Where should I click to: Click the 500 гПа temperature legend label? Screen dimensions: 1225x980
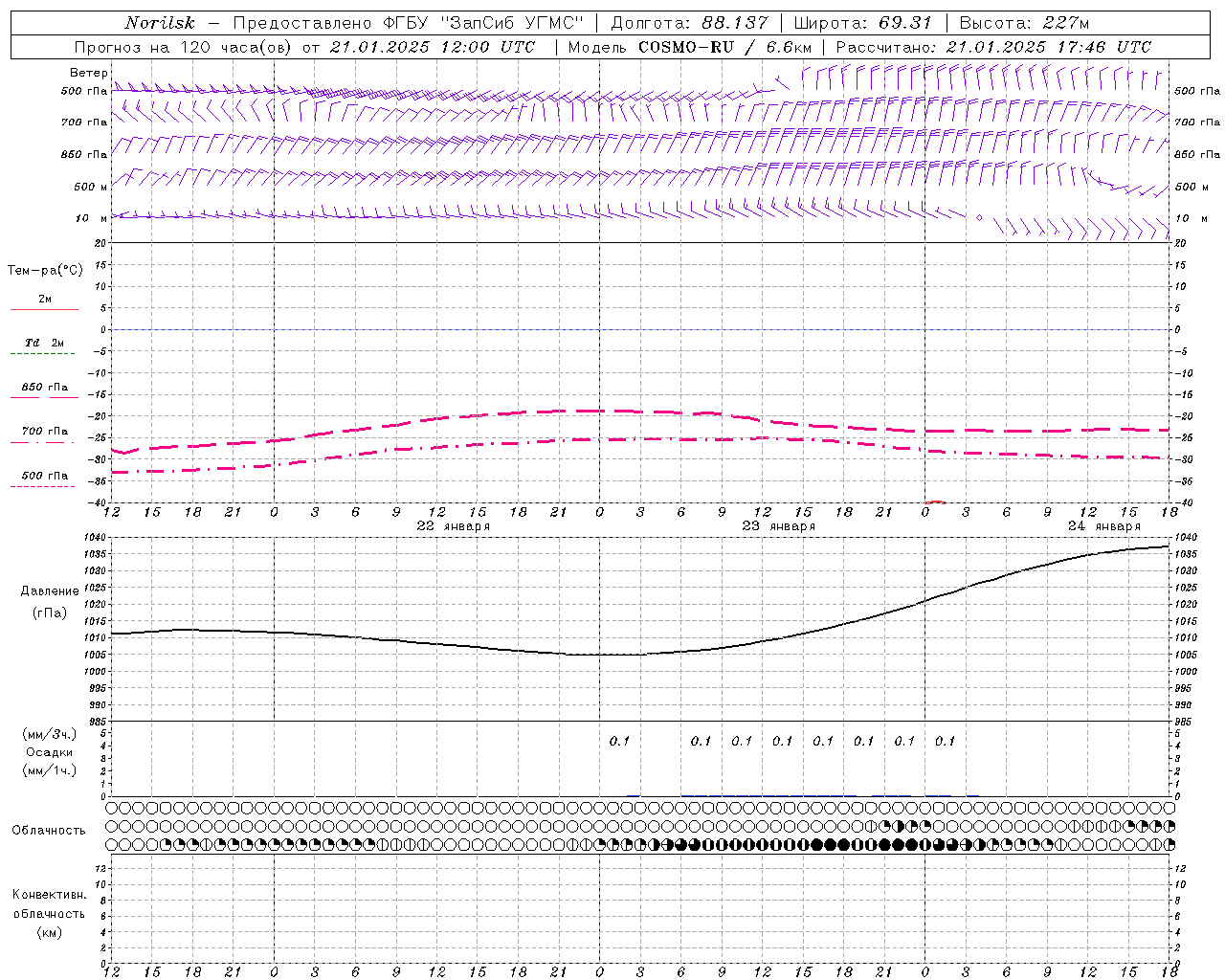point(44,476)
